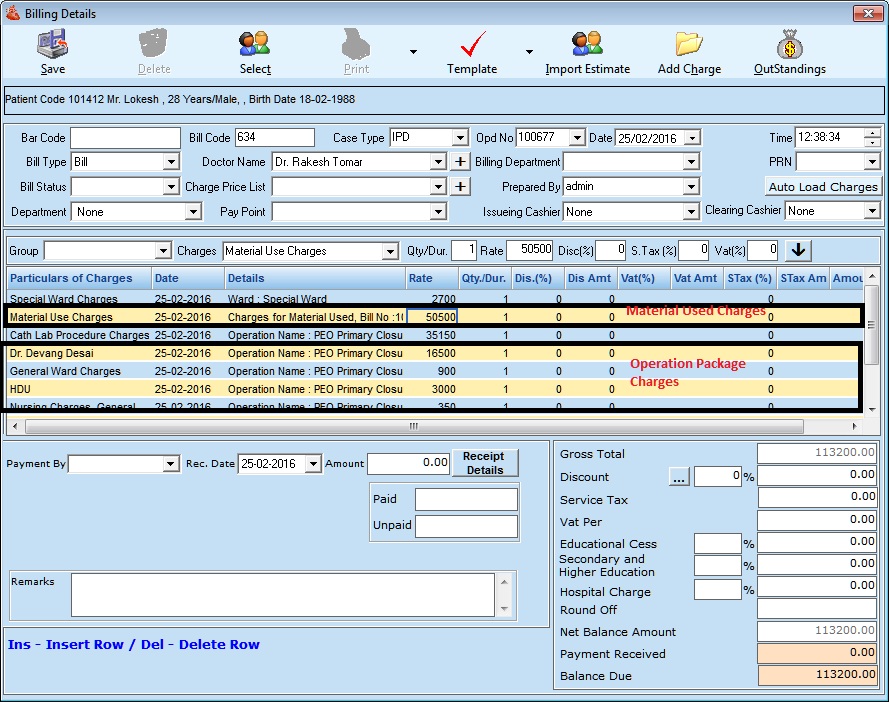Screen dimensions: 889x702
Task: Click the plus button beside Charge Price List
Action: 460,187
